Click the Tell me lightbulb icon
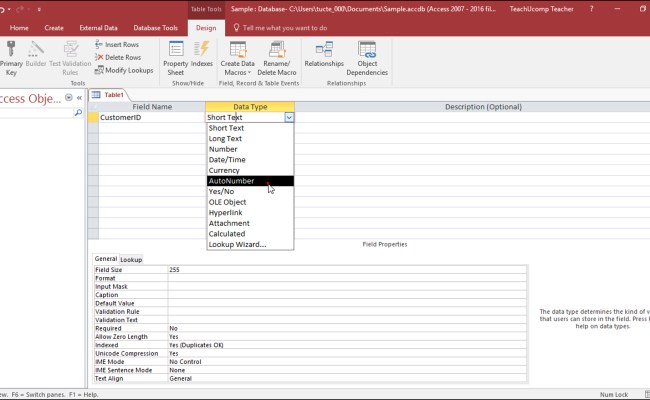 (x=236, y=28)
